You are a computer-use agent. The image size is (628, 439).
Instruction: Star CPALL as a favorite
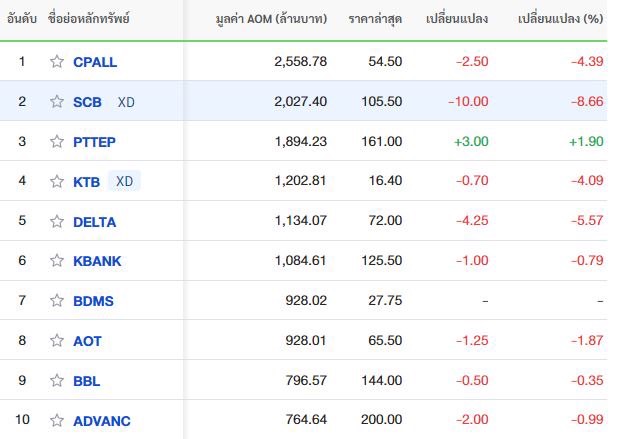point(57,62)
